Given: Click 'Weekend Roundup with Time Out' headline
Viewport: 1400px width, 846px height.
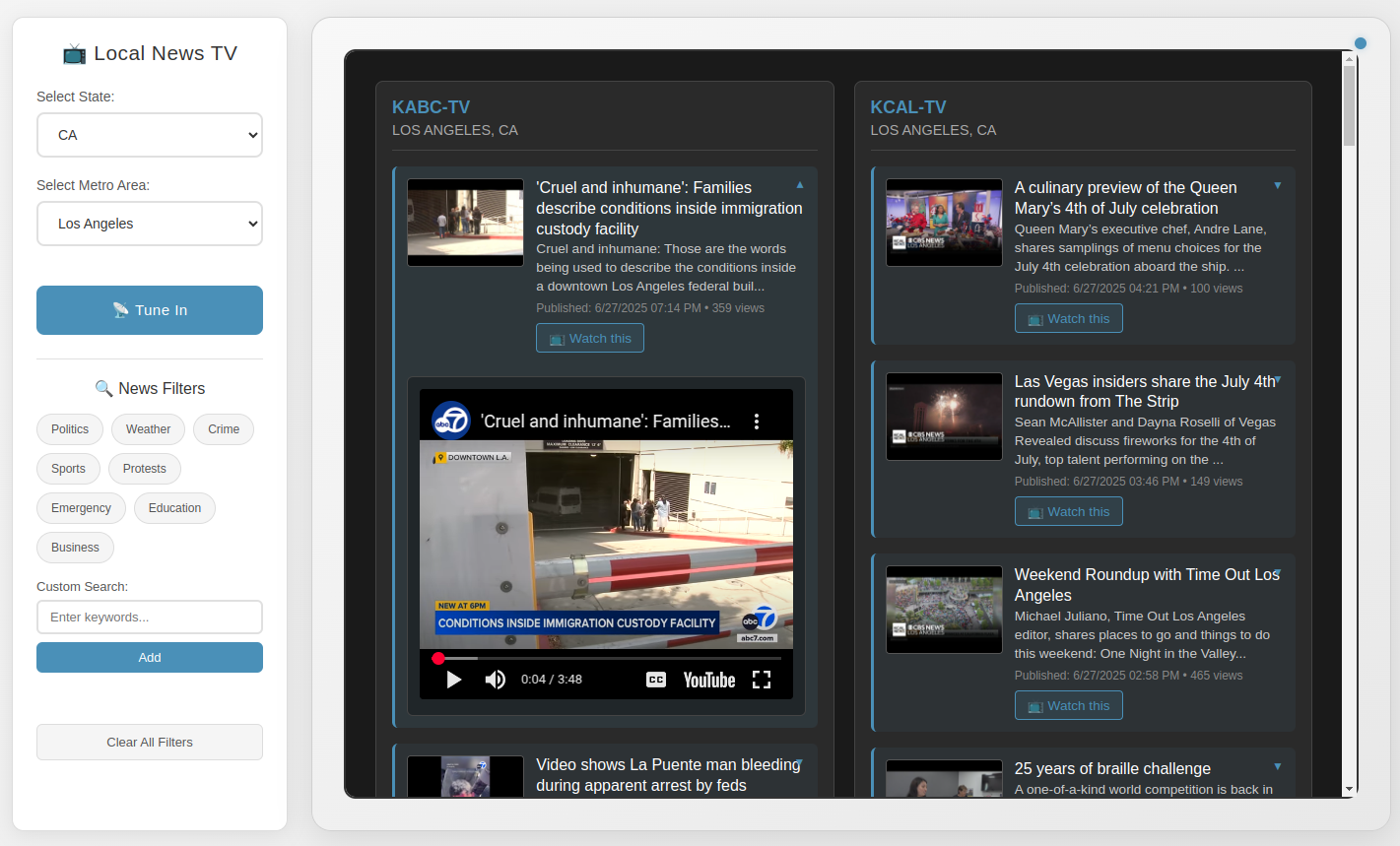Looking at the screenshot, I should click(1147, 585).
